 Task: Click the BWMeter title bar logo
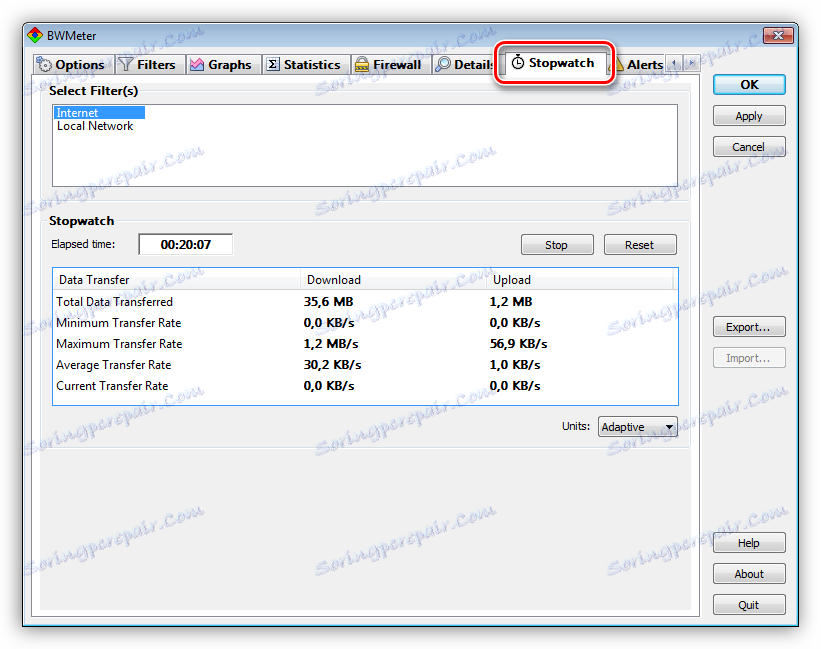click(35, 35)
